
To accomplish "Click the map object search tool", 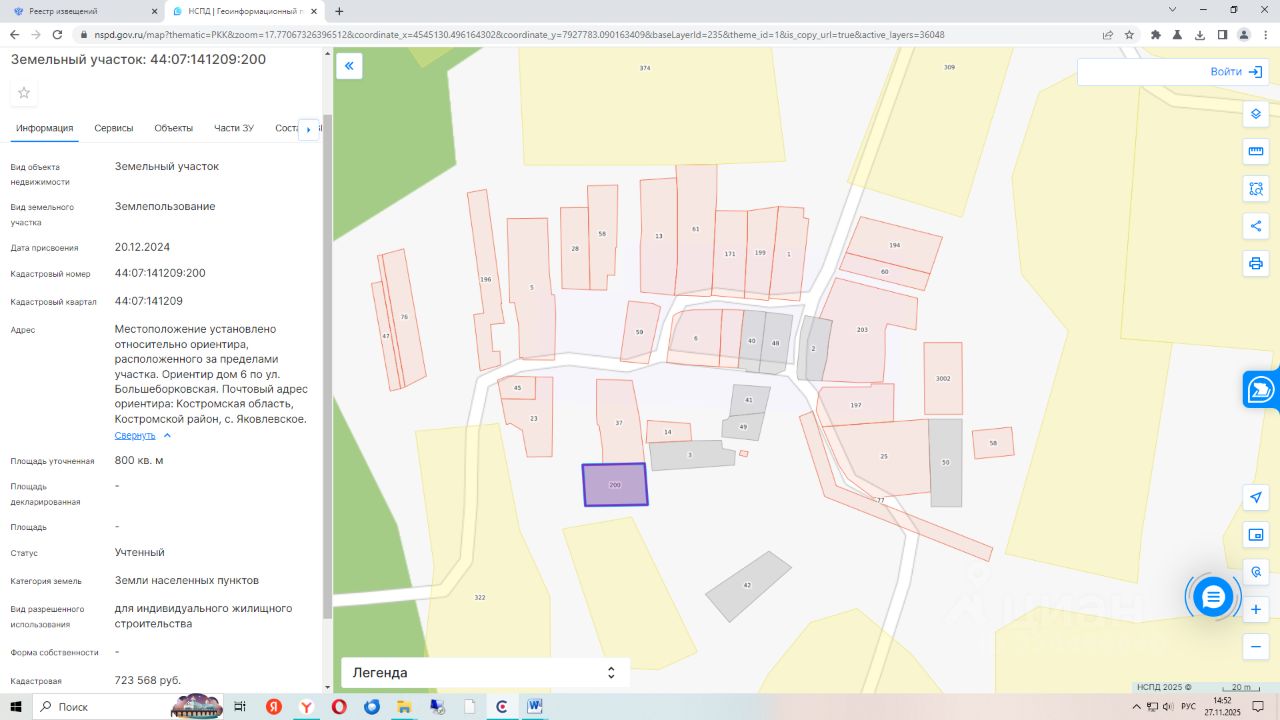I will [1256, 572].
